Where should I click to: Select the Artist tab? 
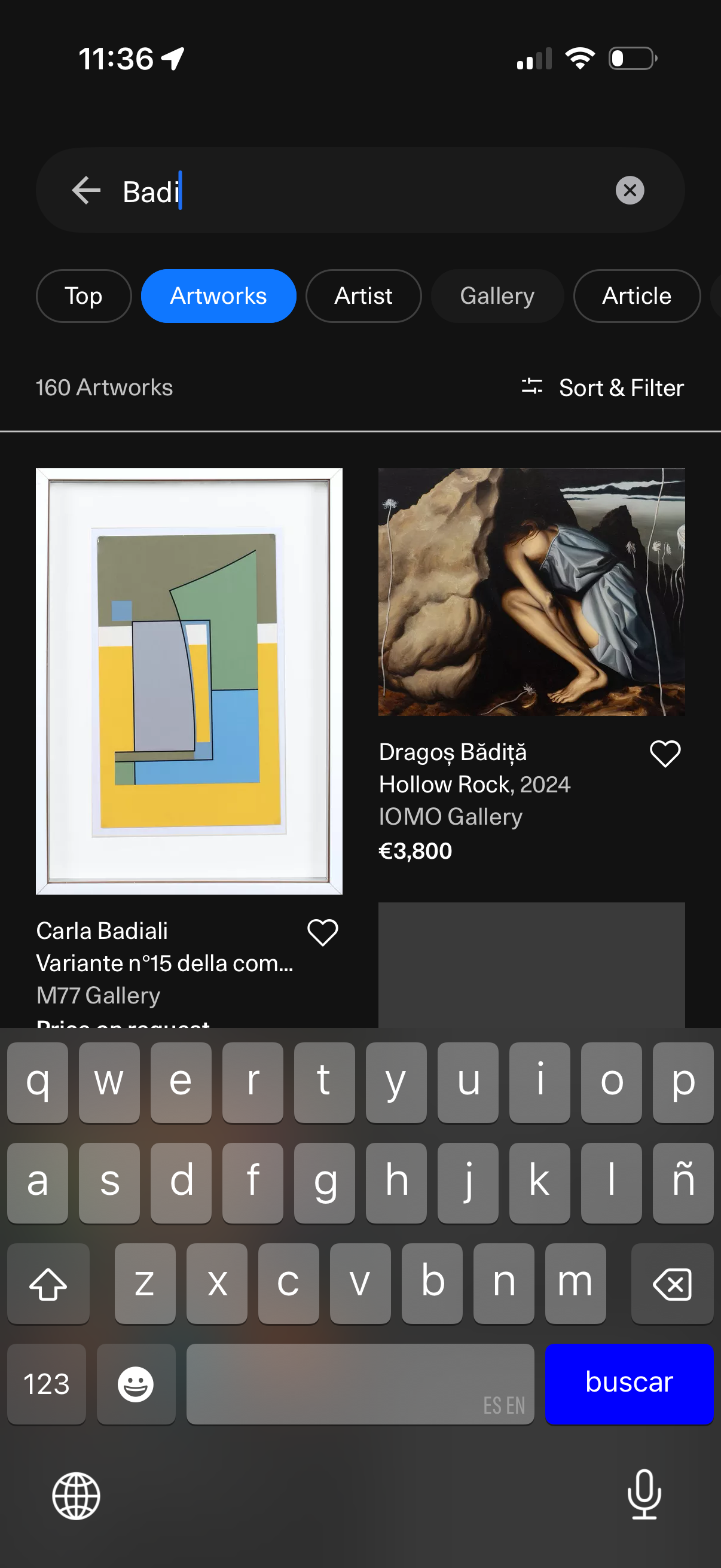[363, 296]
